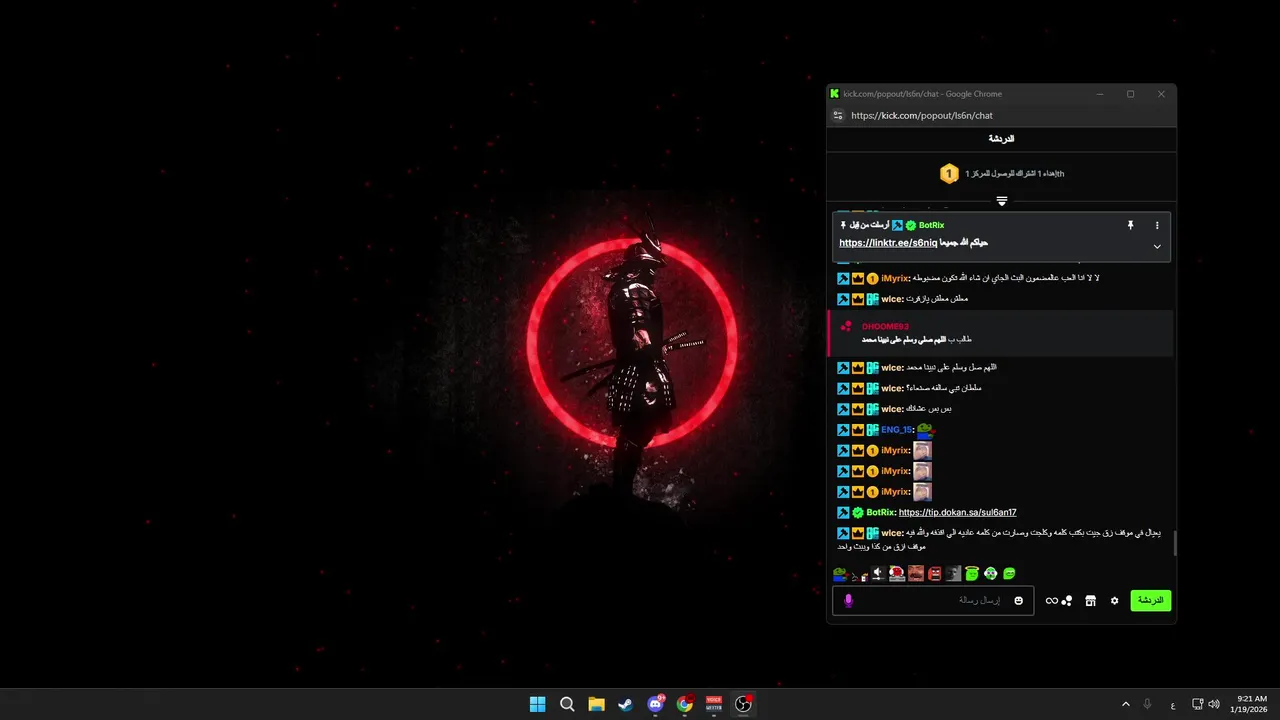Open Discord from the taskbar
Screen dimensions: 1280x720
pos(655,704)
